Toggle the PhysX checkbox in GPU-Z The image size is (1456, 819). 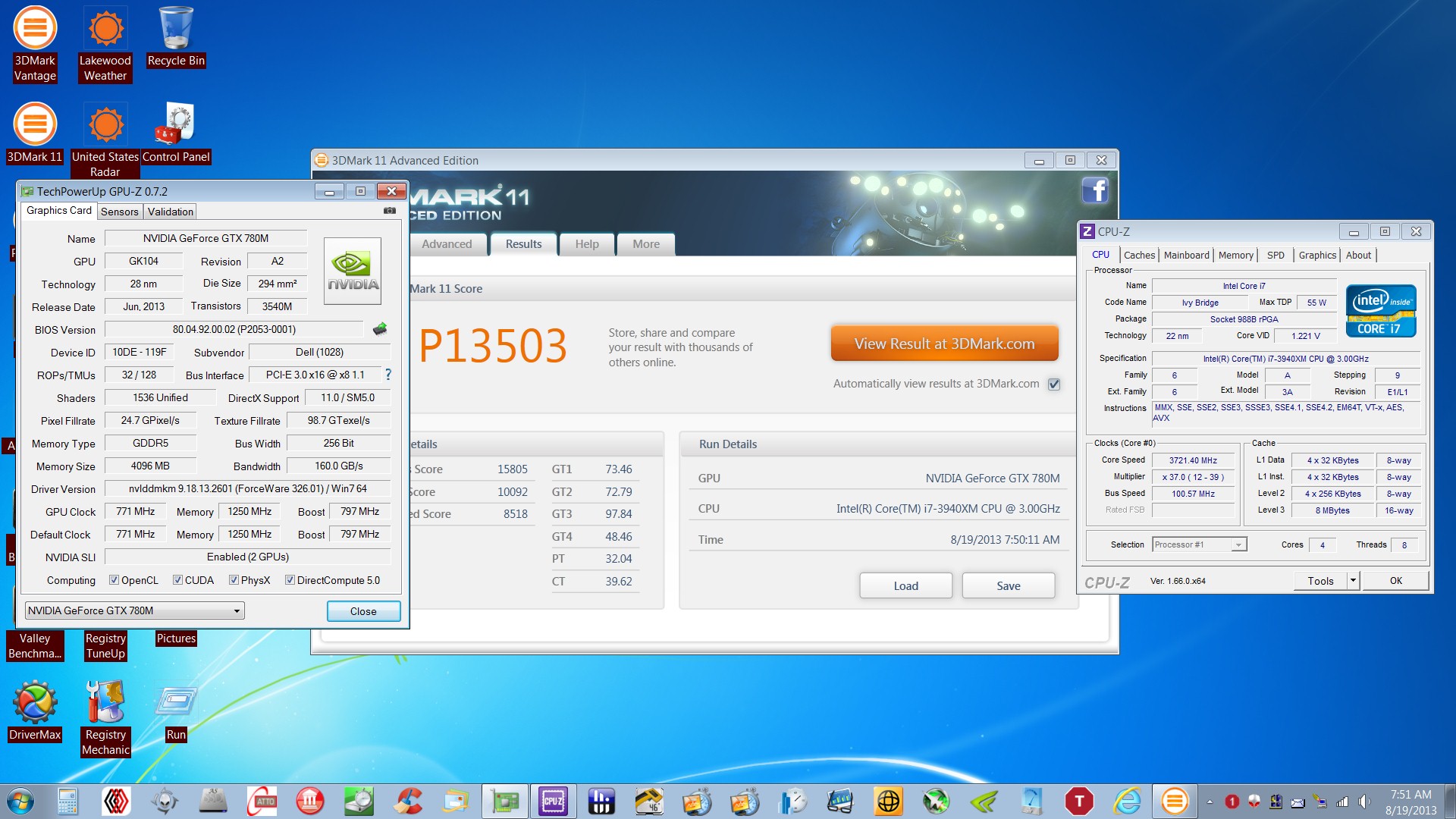pos(234,580)
